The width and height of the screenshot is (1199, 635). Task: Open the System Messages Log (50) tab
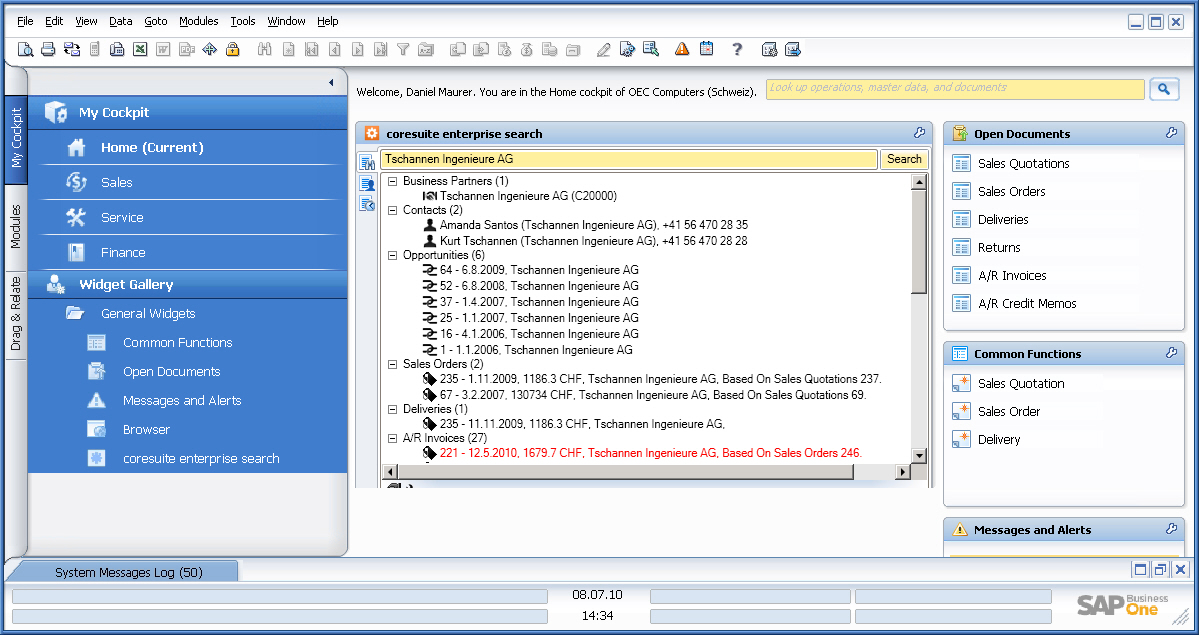(x=128, y=572)
